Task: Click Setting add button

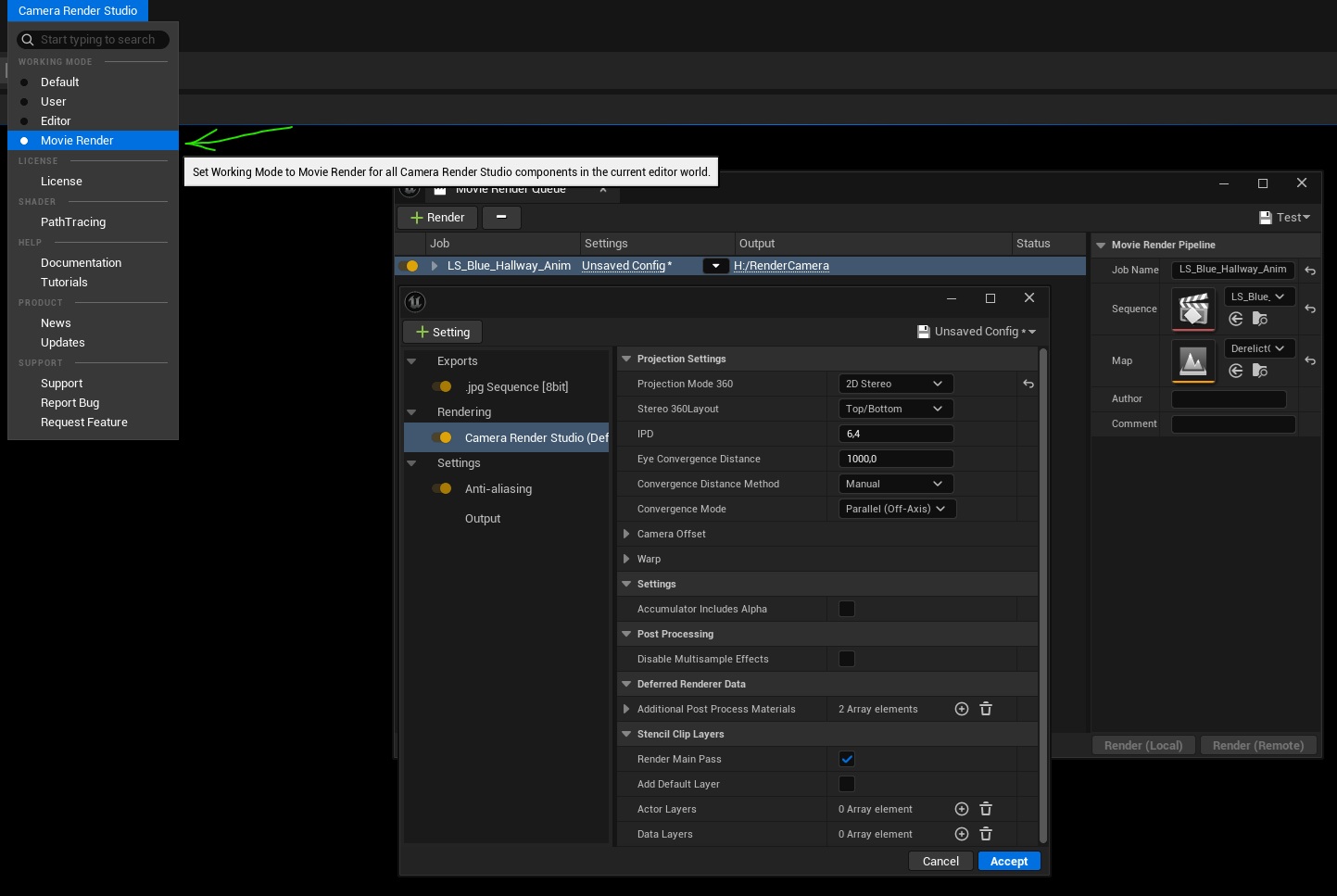Action: pos(443,333)
